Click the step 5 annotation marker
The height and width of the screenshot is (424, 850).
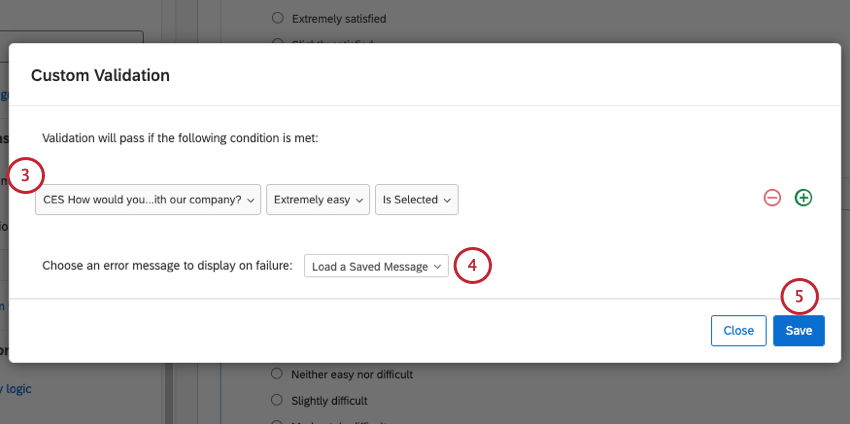pos(799,295)
